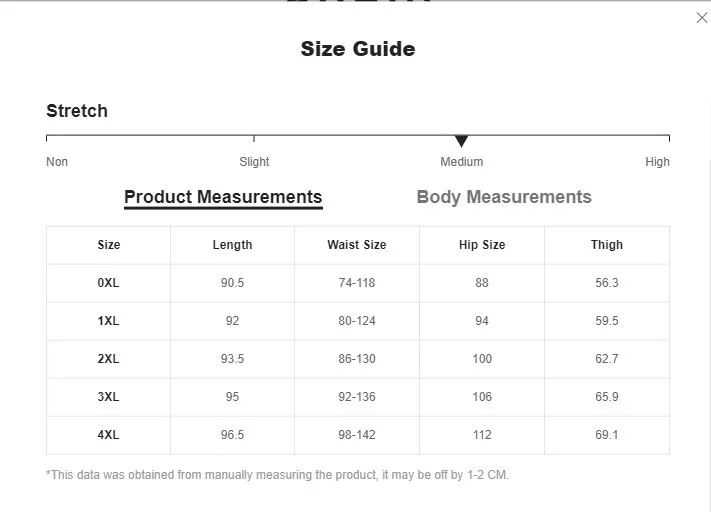This screenshot has height=512, width=711.
Task: Select the 0XL size row label
Action: tap(108, 283)
